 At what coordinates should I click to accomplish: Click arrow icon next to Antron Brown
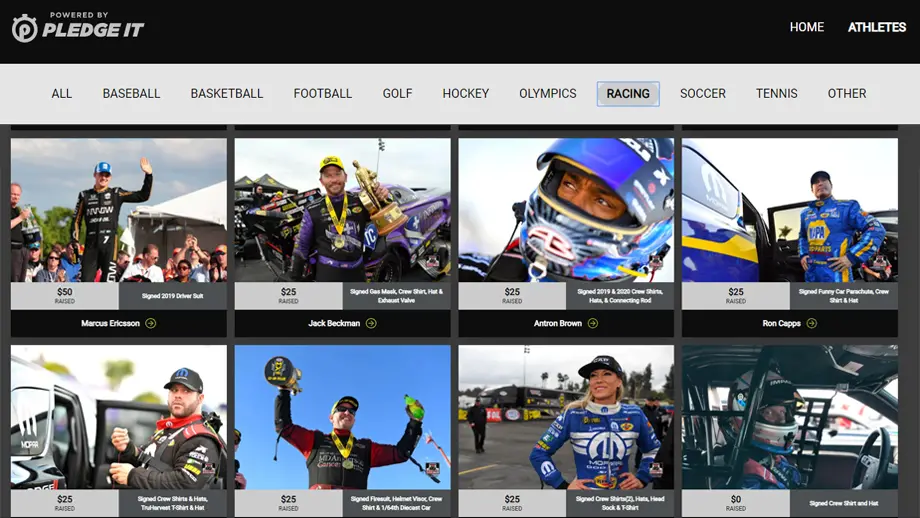tap(593, 323)
